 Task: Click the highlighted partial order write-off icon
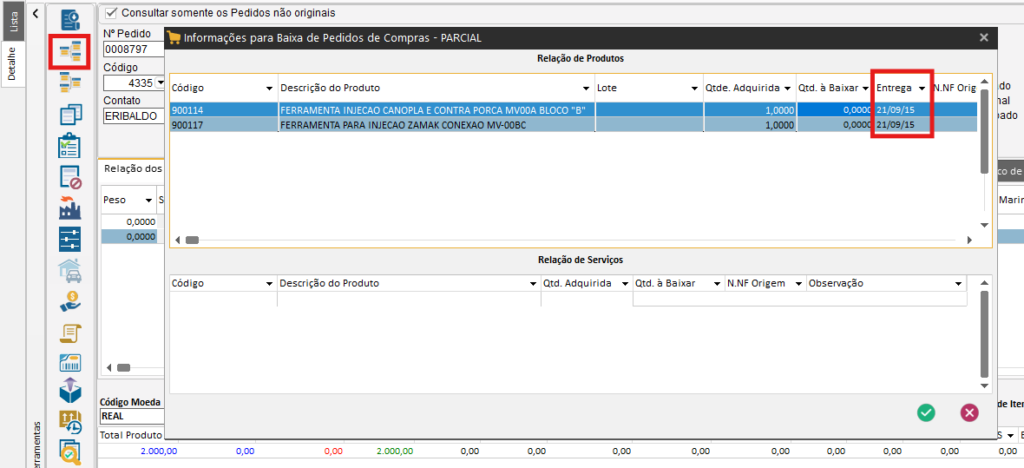pos(70,50)
